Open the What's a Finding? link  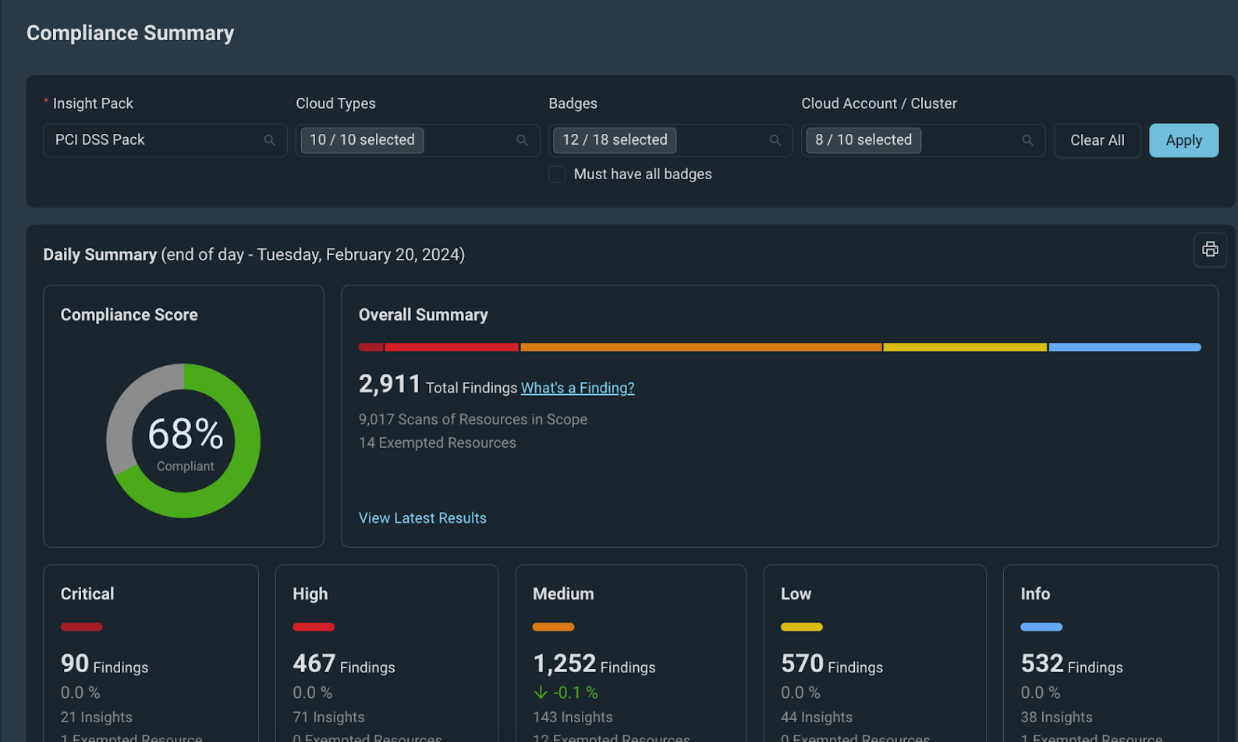[x=577, y=388]
